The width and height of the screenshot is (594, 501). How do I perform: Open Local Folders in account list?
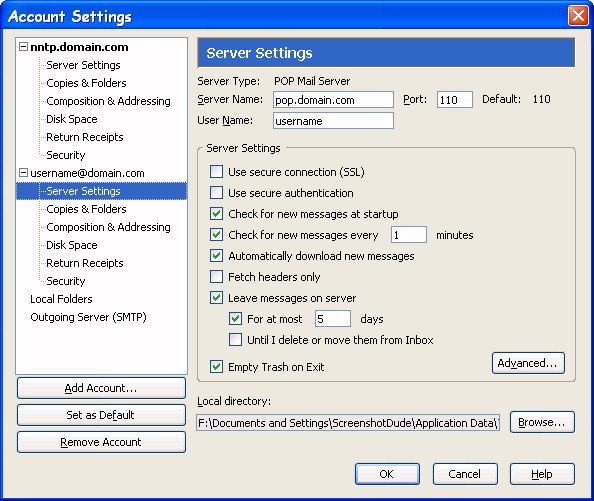61,299
